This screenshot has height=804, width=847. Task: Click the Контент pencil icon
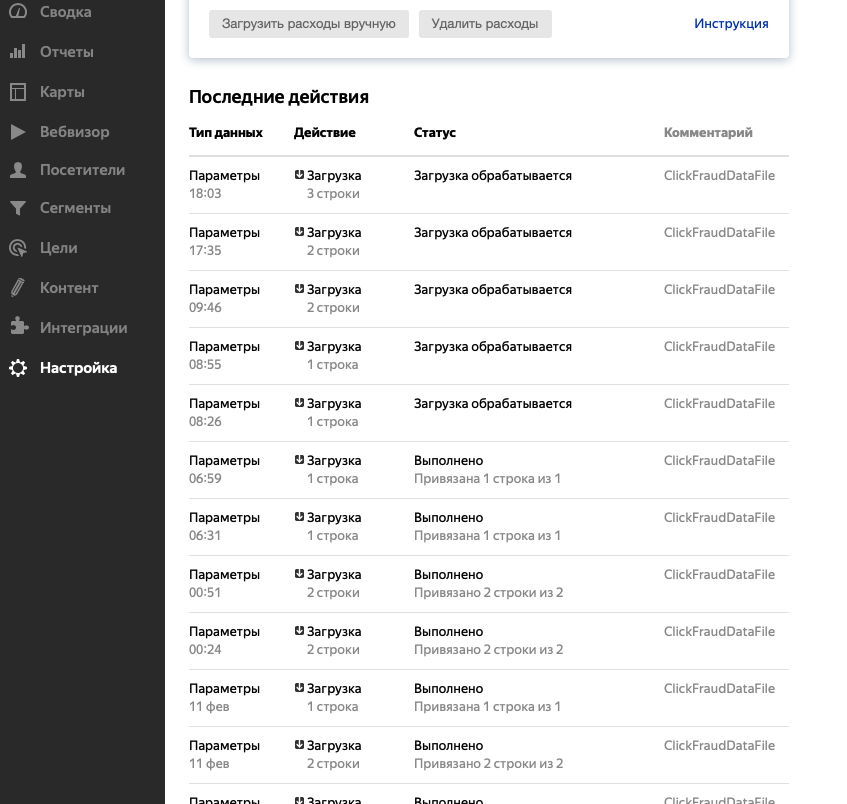tap(18, 288)
